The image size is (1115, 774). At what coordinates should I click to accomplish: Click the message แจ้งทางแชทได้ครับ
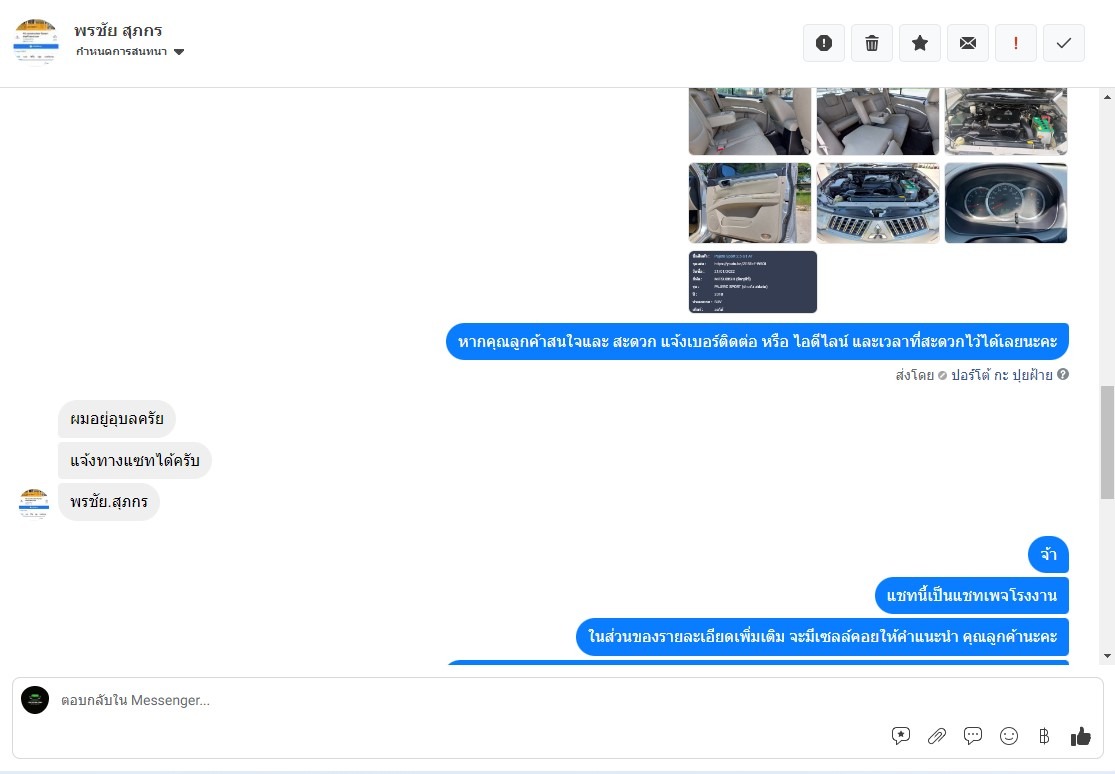point(134,460)
